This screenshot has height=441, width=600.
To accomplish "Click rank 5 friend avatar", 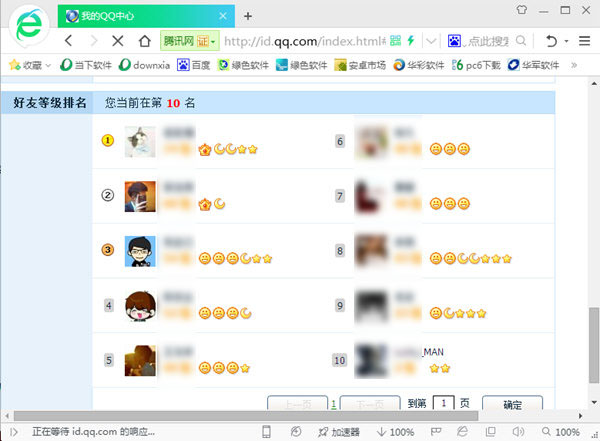I will 140,361.
